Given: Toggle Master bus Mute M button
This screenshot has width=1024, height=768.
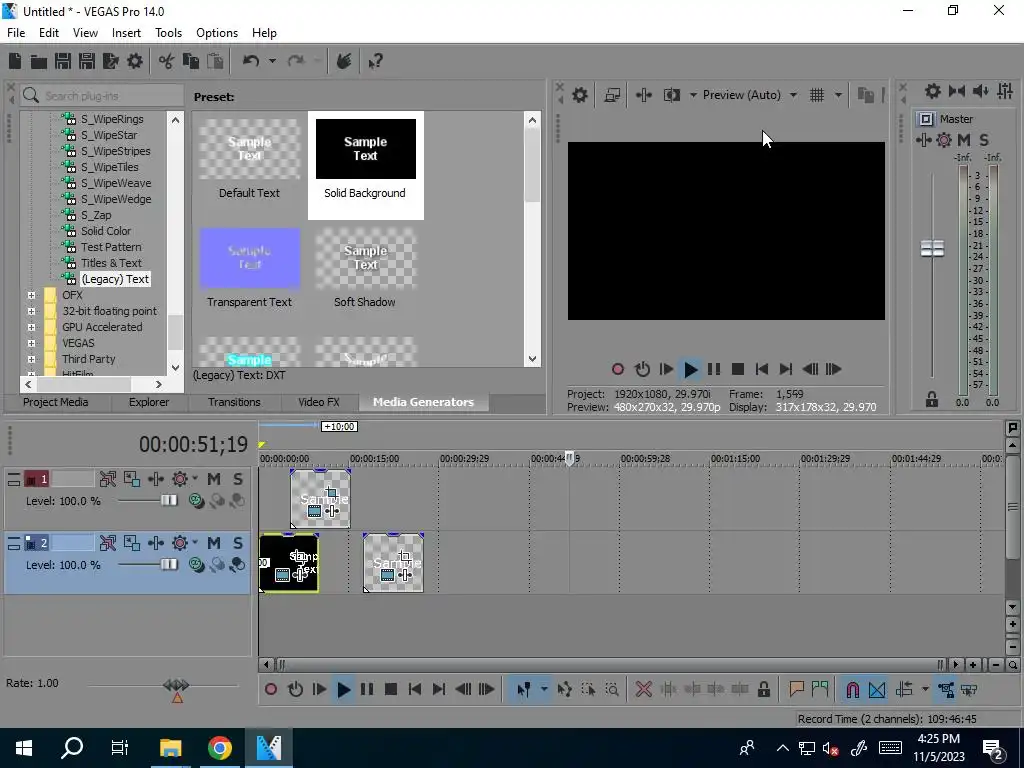Looking at the screenshot, I should tap(964, 140).
